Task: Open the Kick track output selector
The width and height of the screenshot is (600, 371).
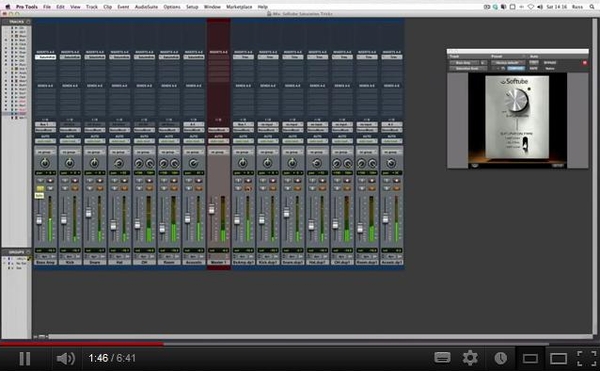Action: pyautogui.click(x=70, y=130)
